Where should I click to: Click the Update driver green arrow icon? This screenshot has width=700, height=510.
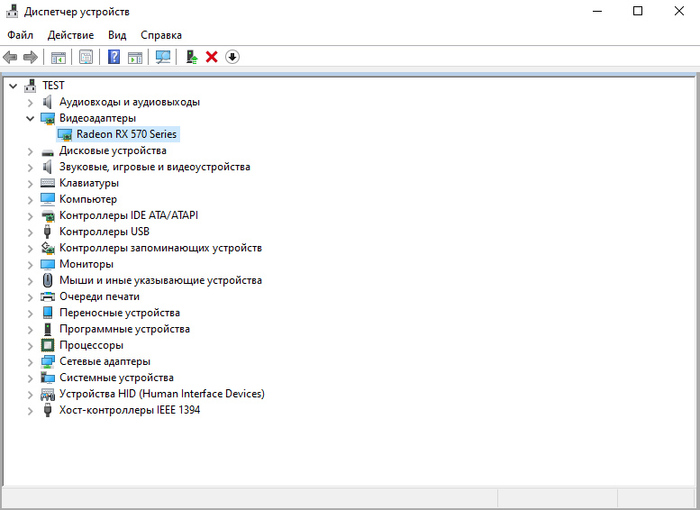191,57
